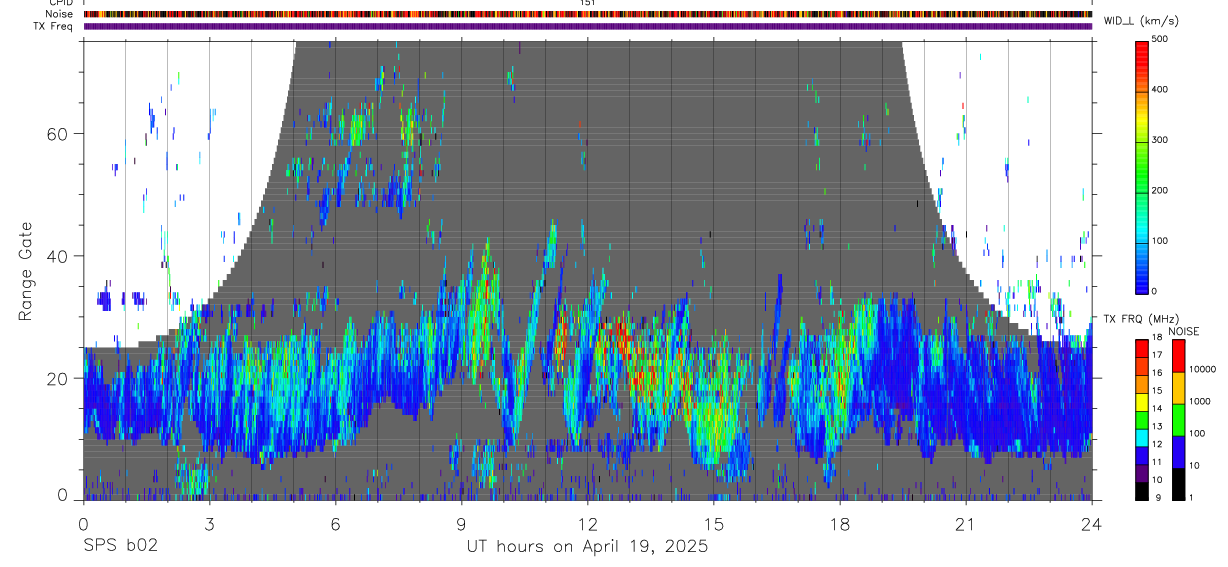The image size is (1228, 567).
Task: Click the SPS b02 radar beam label
Action: point(120,546)
